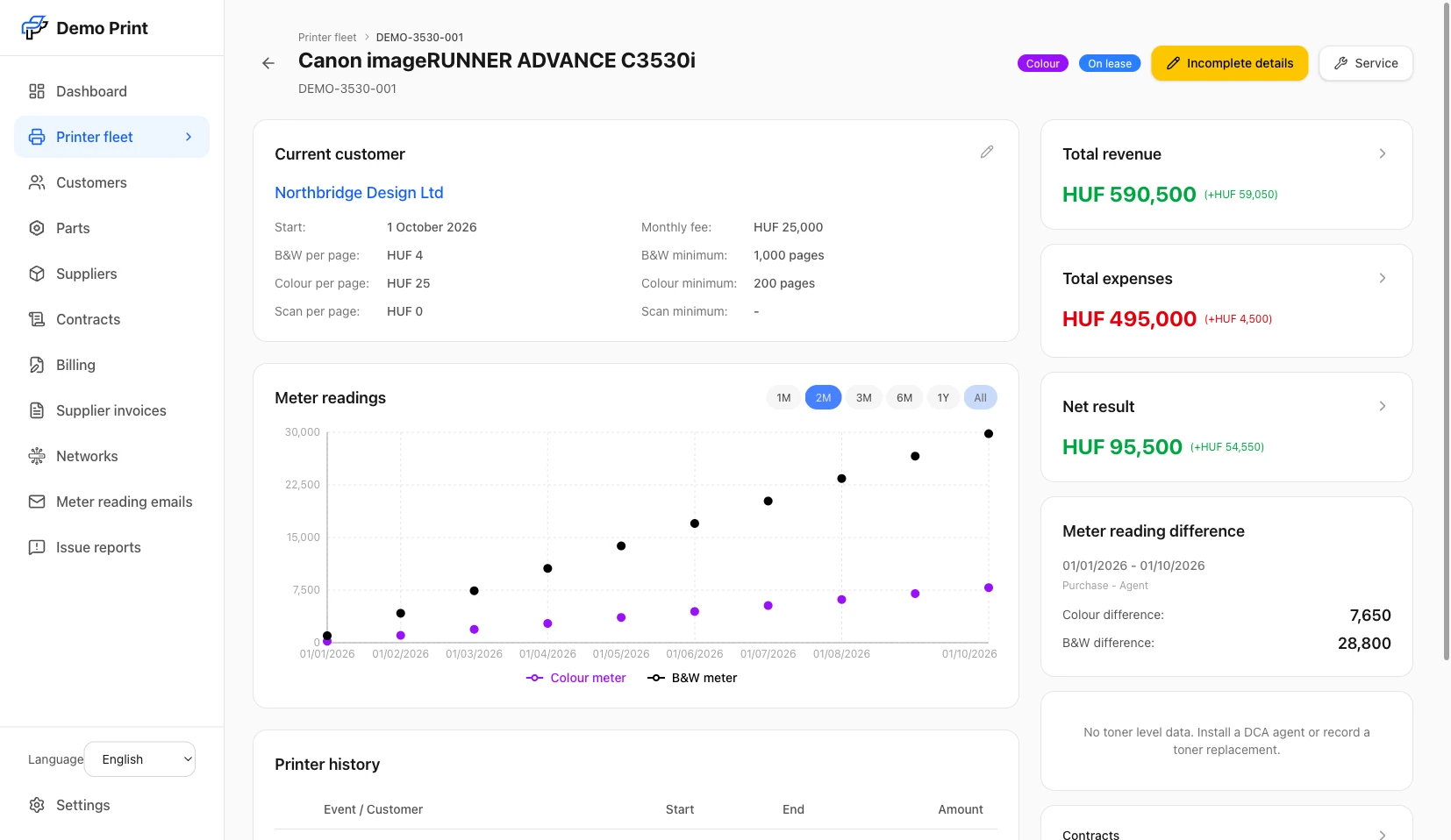Expand the Net result details chevron
Image resolution: width=1451 pixels, height=840 pixels.
[x=1383, y=406]
